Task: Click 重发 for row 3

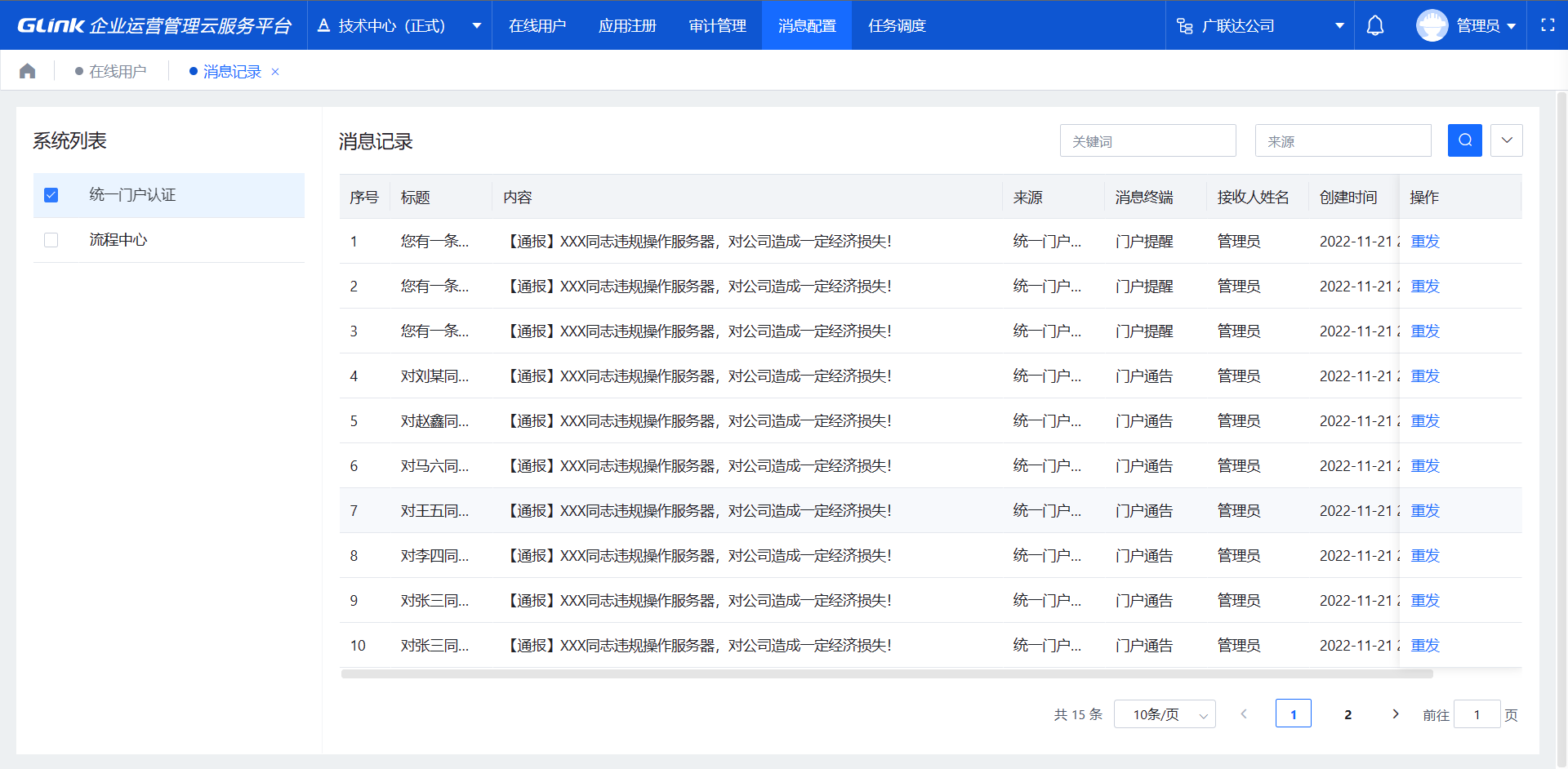Action: [x=1425, y=331]
